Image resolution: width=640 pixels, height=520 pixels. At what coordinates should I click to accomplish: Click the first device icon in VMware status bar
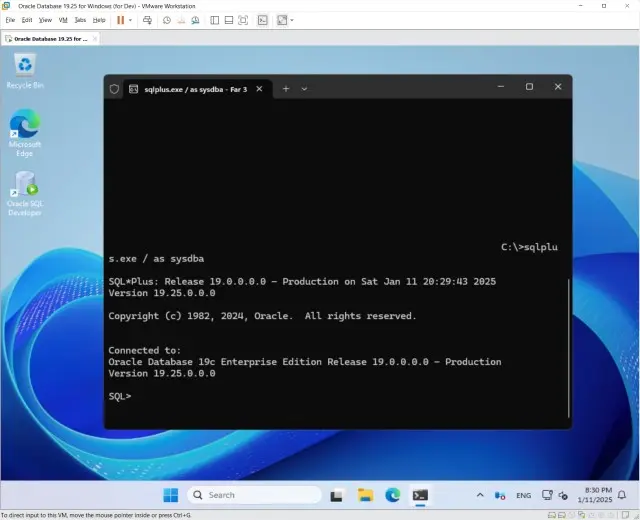pyautogui.click(x=552, y=515)
